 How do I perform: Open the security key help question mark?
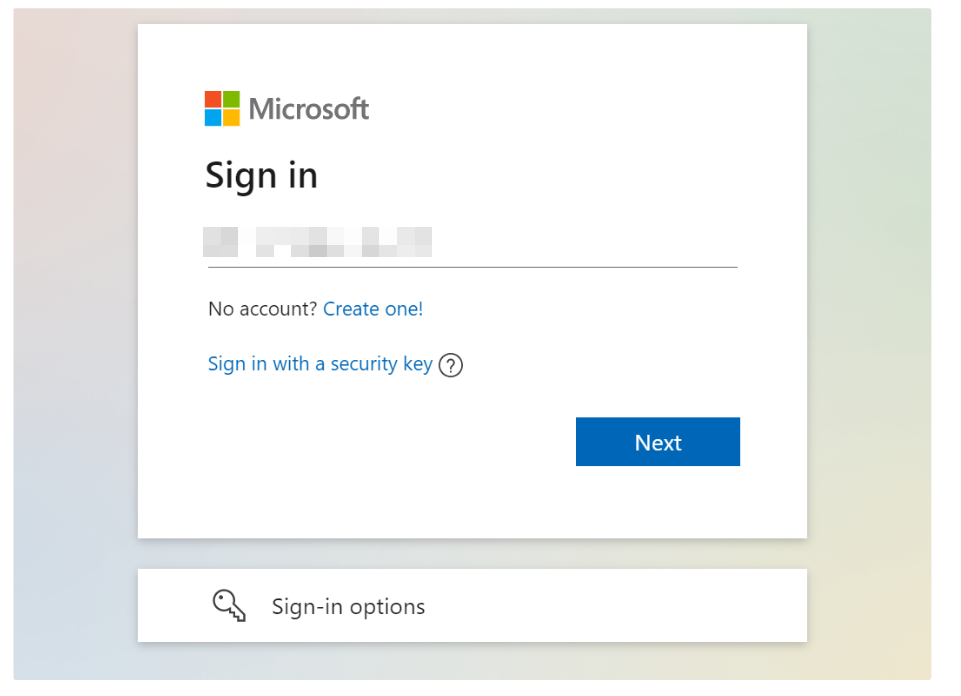point(451,365)
